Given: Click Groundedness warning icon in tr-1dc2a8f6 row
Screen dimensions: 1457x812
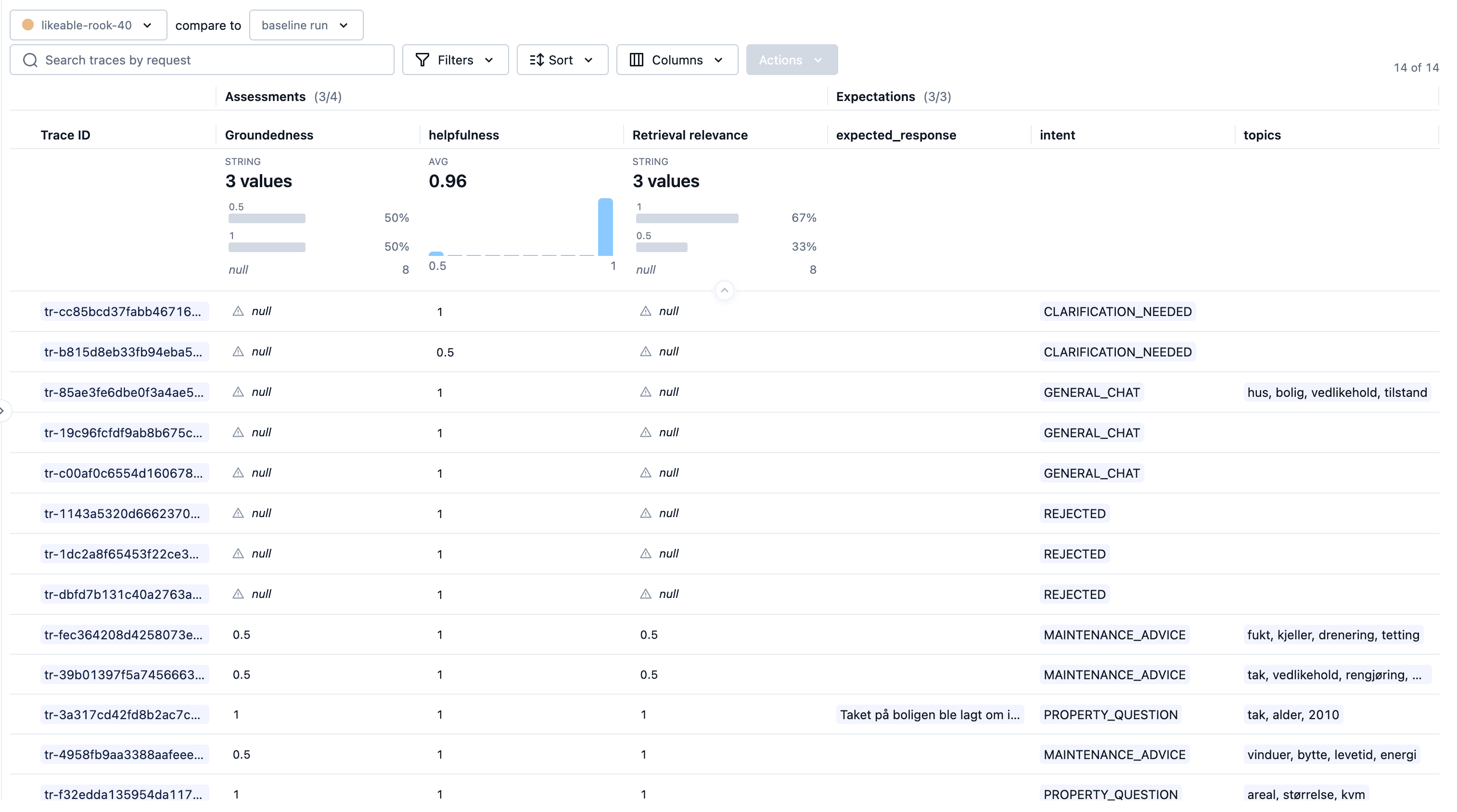Looking at the screenshot, I should coord(238,554).
